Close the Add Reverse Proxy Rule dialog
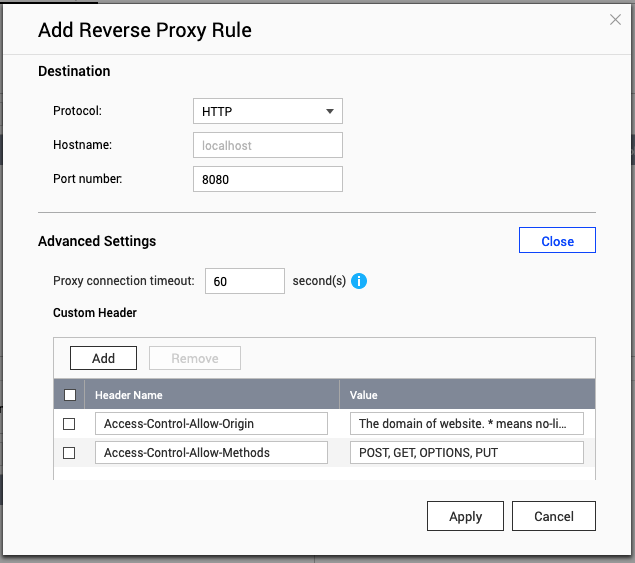This screenshot has height=563, width=635. tap(615, 20)
